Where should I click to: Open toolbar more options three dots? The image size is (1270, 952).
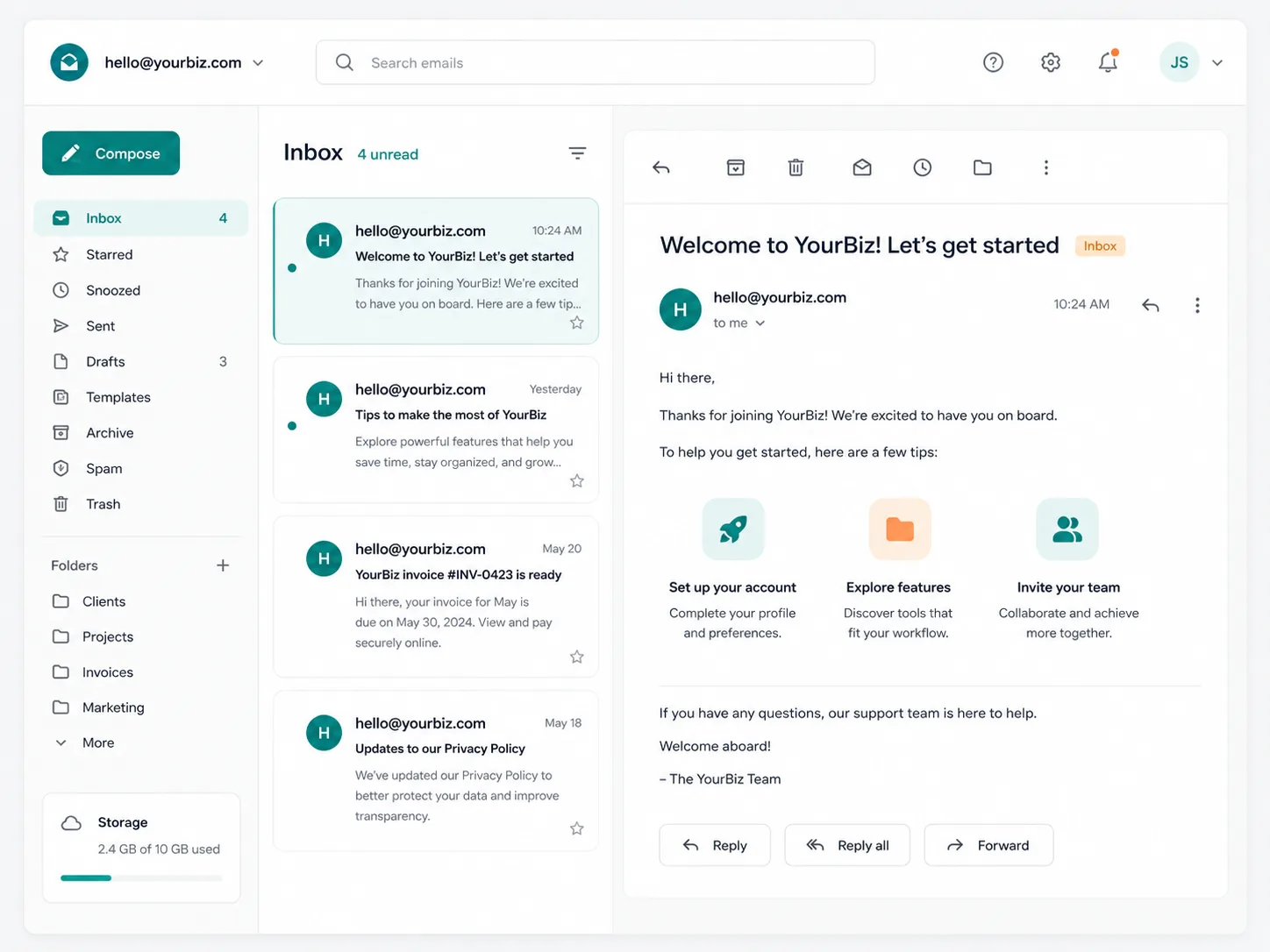[x=1045, y=167]
